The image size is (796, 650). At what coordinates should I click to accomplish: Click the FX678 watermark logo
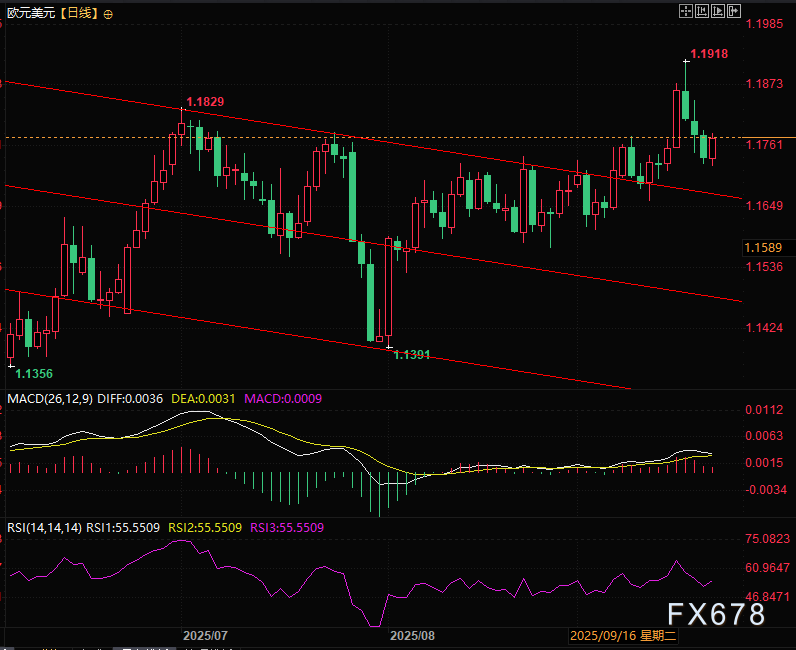click(715, 614)
